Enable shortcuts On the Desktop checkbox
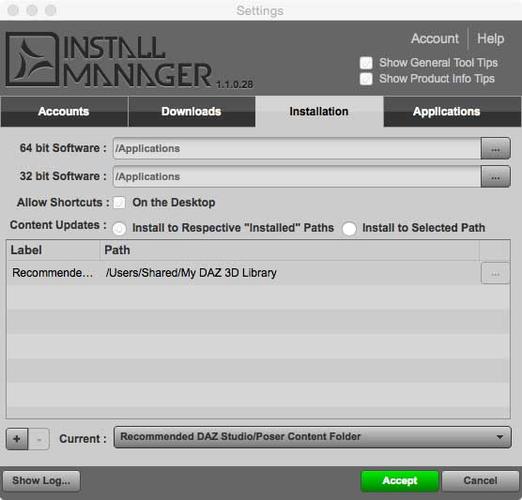This screenshot has width=522, height=500. tap(119, 202)
